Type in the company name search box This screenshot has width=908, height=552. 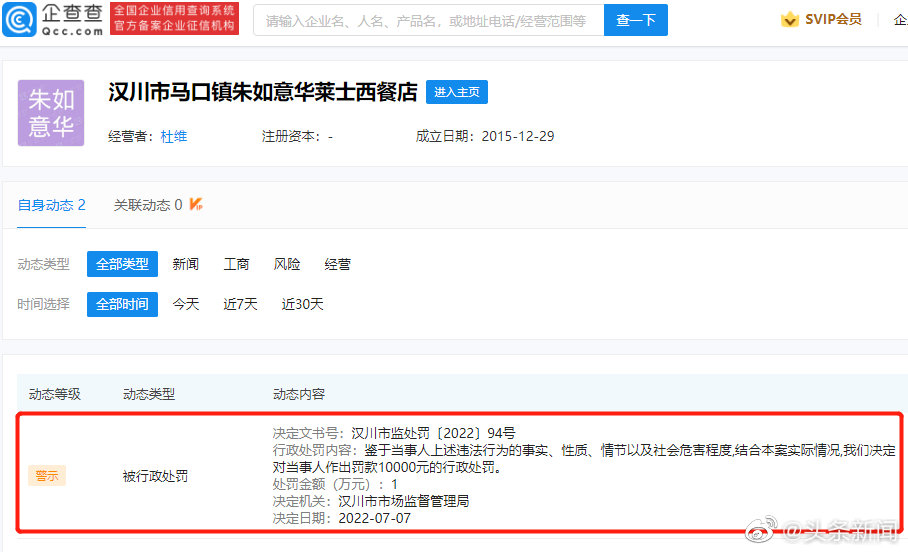pos(428,20)
